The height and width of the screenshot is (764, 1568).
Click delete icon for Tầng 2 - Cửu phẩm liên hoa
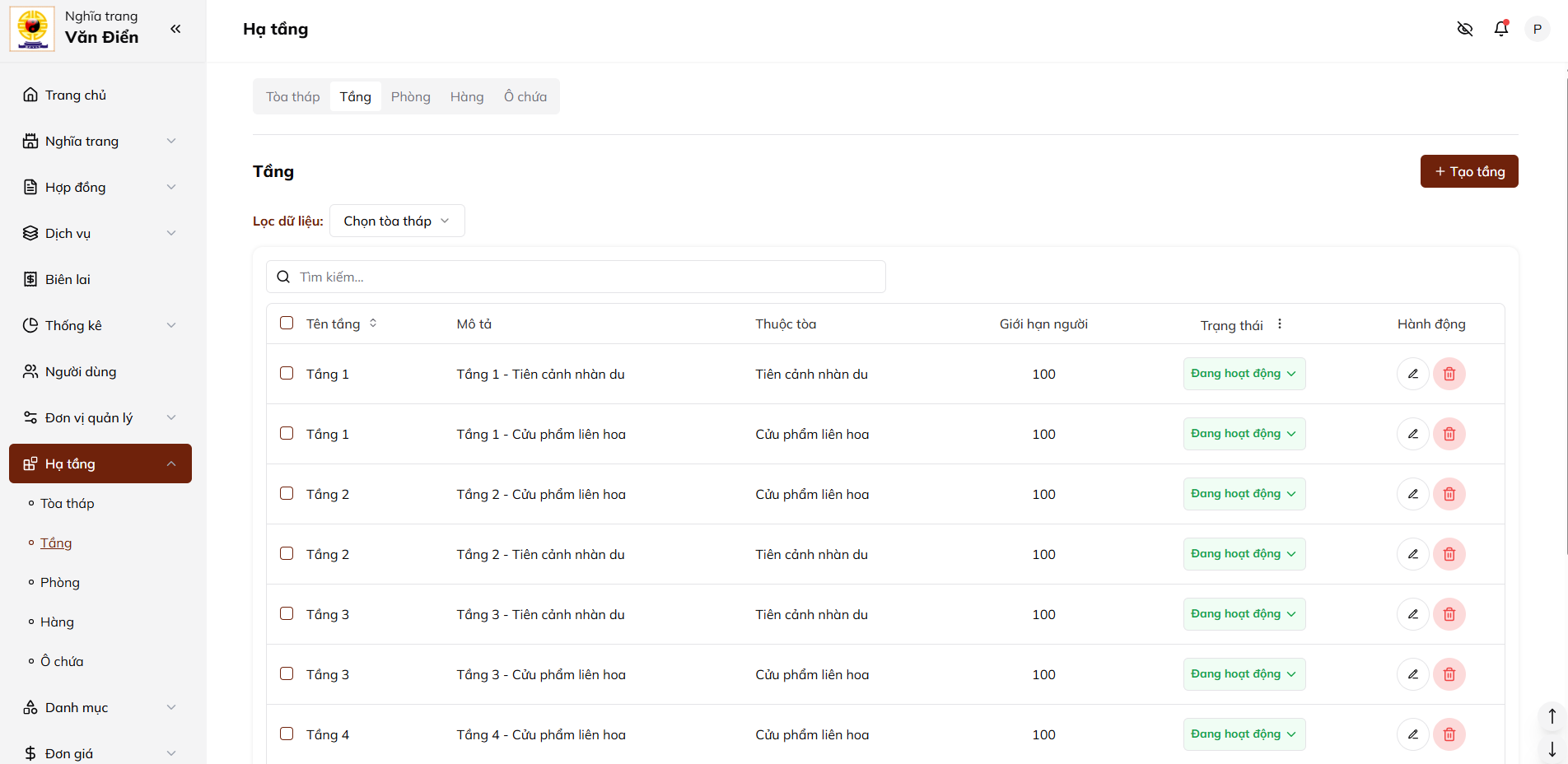click(1449, 494)
